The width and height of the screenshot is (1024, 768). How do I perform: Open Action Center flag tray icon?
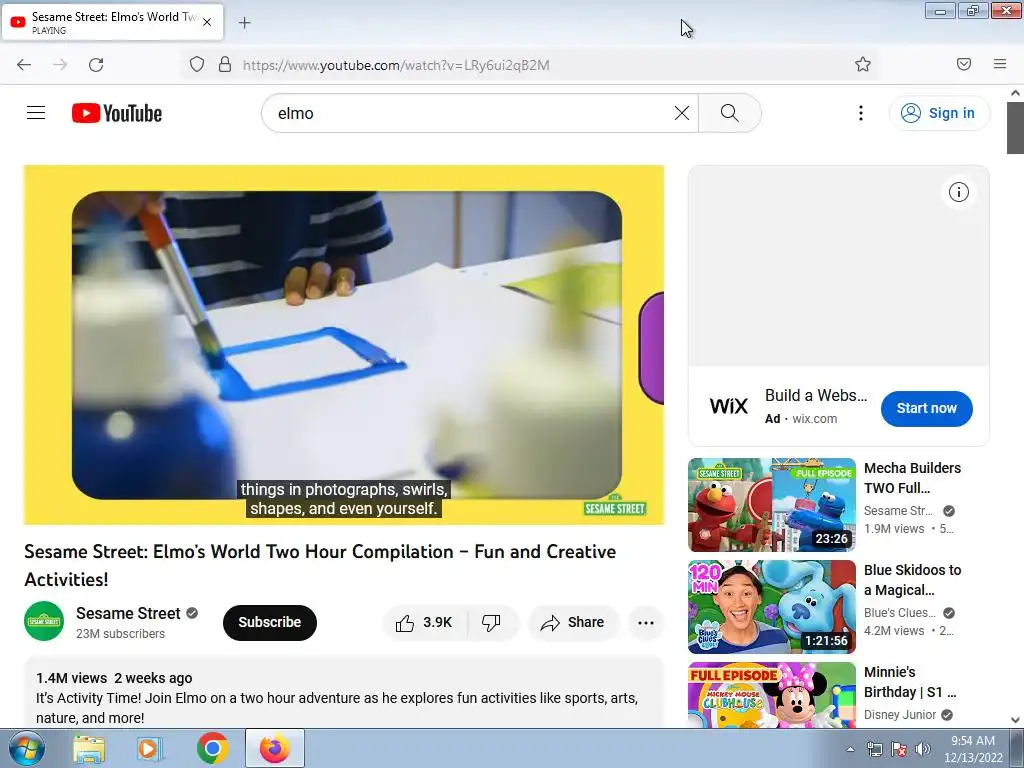(899, 749)
